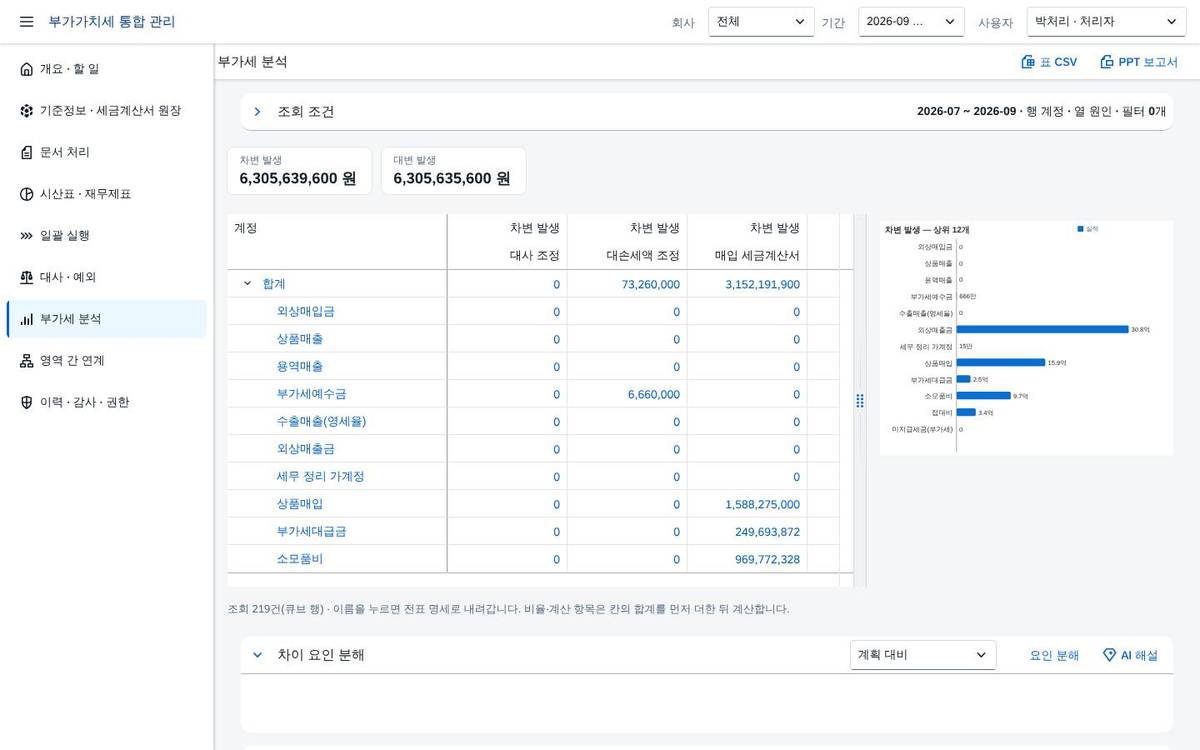Expand the 조회 조건 panel
Viewport: 1200px width, 750px height.
click(257, 112)
